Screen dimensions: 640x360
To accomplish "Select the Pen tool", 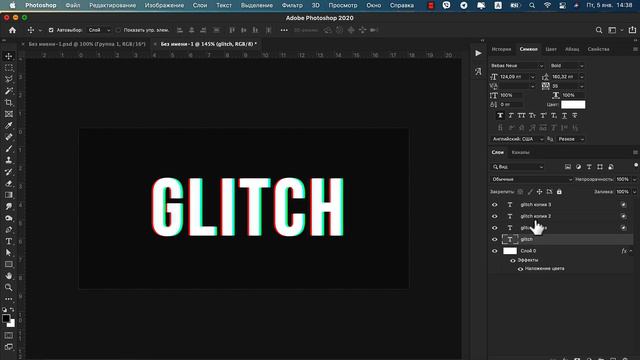I will [9, 230].
